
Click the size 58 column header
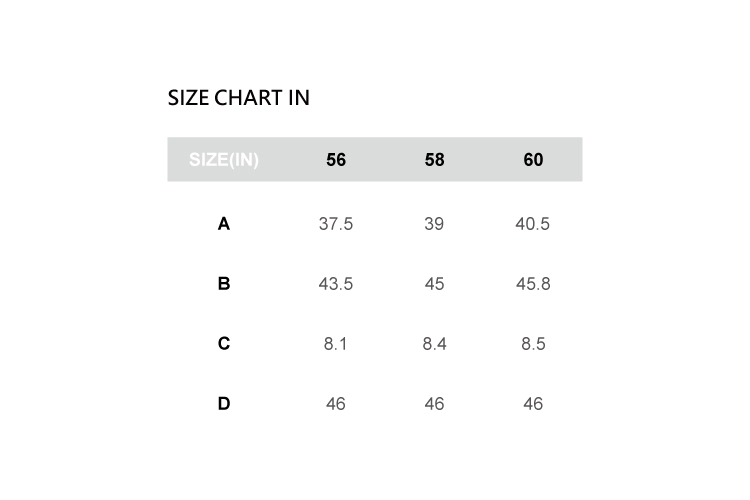tap(434, 160)
